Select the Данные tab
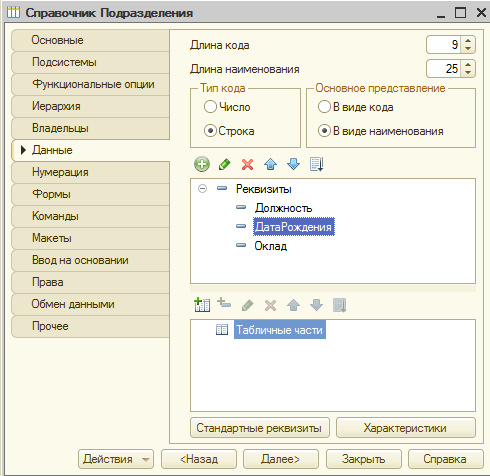This screenshot has height=476, width=490. [90, 150]
